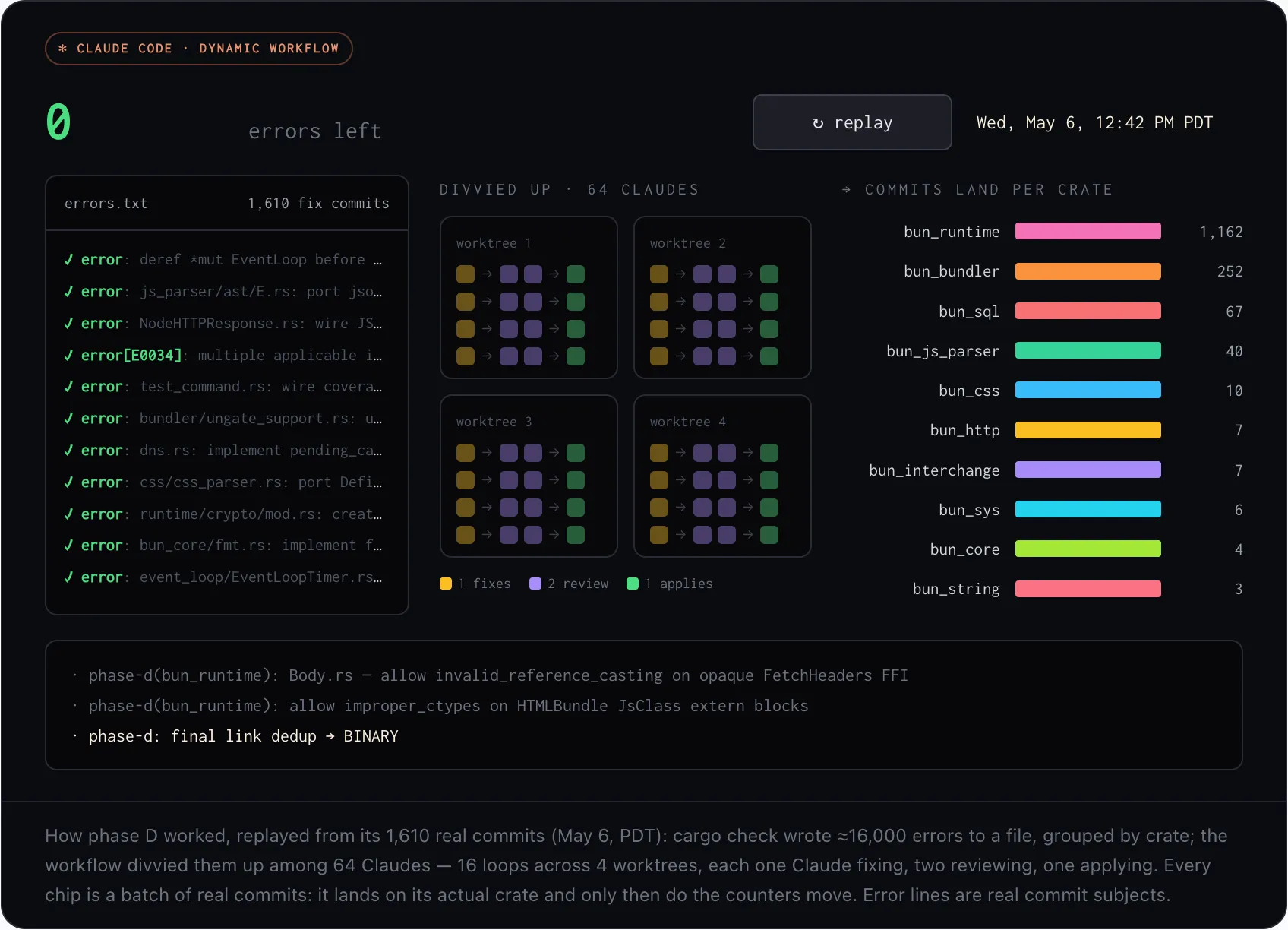Click the 'Wed, May 6, 12:42 PM PDT' timestamp
The height and width of the screenshot is (930, 1288).
(x=1094, y=123)
